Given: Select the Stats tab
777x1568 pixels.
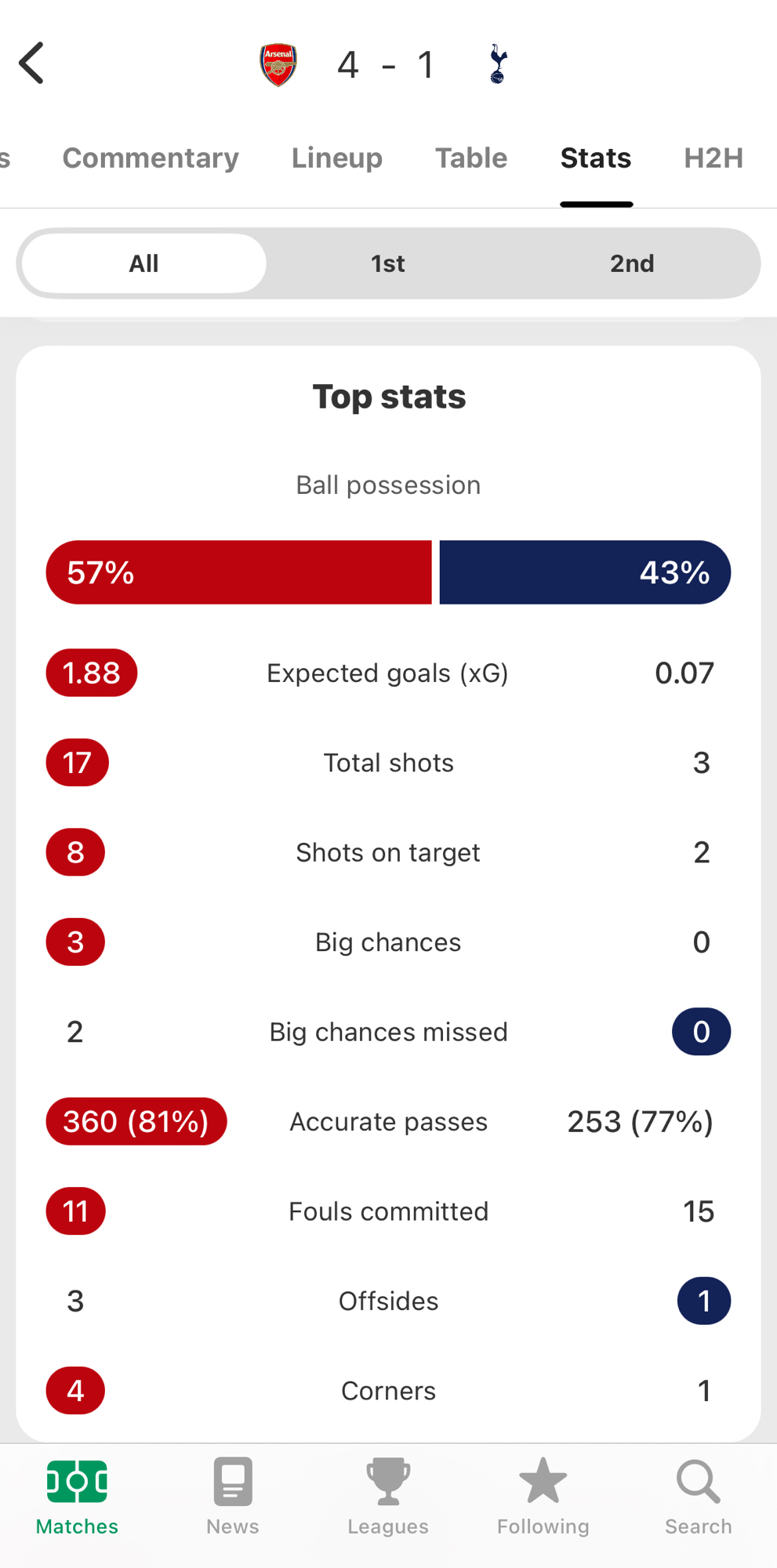Looking at the screenshot, I should 596,158.
